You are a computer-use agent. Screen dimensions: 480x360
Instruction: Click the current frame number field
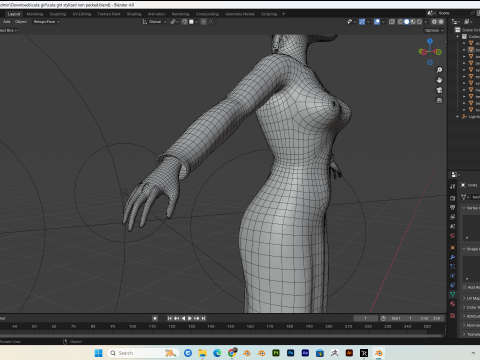point(366,318)
